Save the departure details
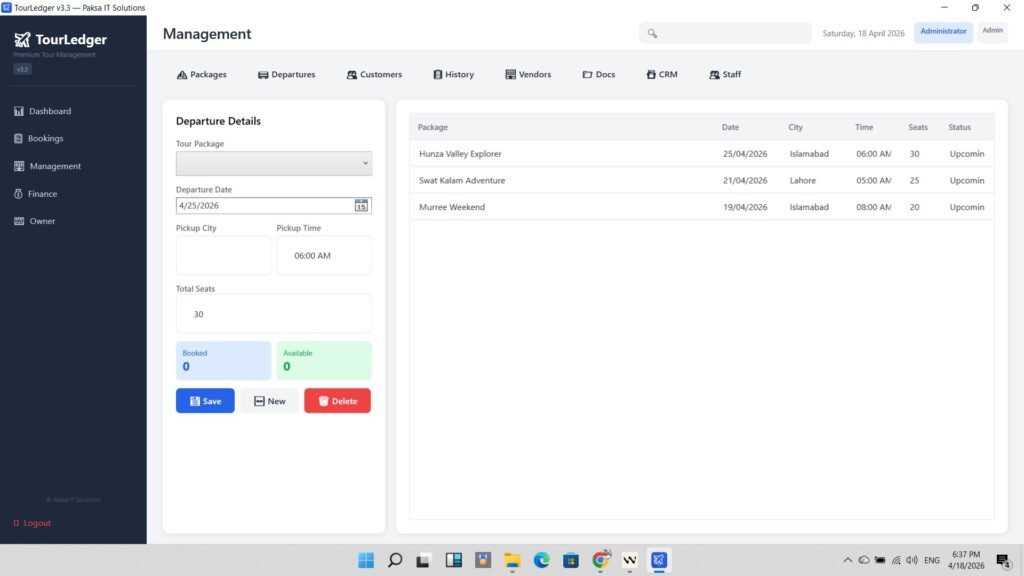Viewport: 1024px width, 576px height. coord(205,401)
